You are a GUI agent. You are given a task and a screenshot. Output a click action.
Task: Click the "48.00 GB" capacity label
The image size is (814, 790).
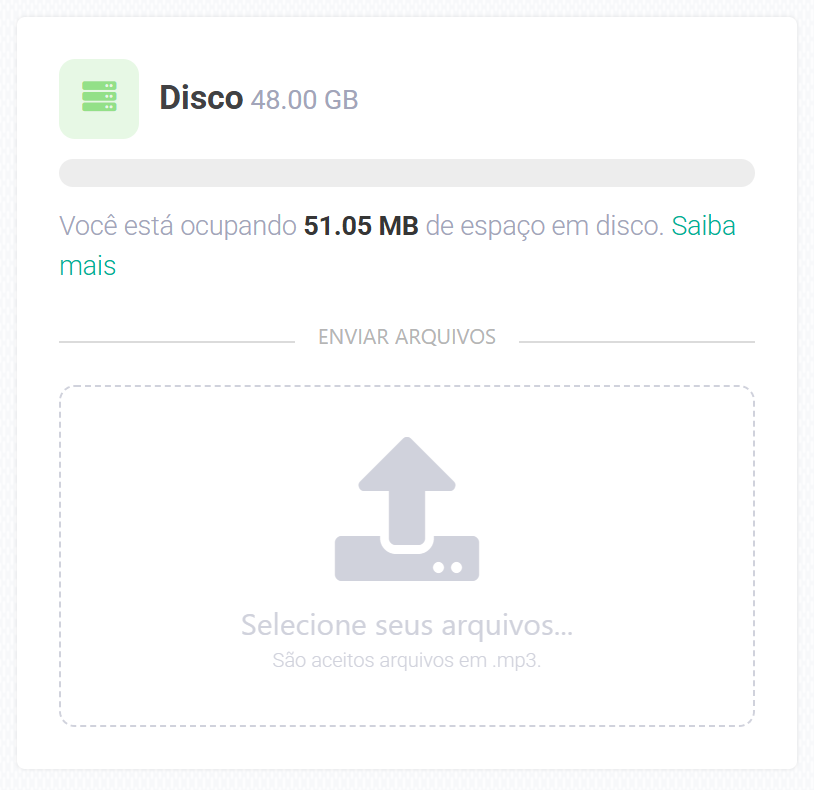[304, 100]
